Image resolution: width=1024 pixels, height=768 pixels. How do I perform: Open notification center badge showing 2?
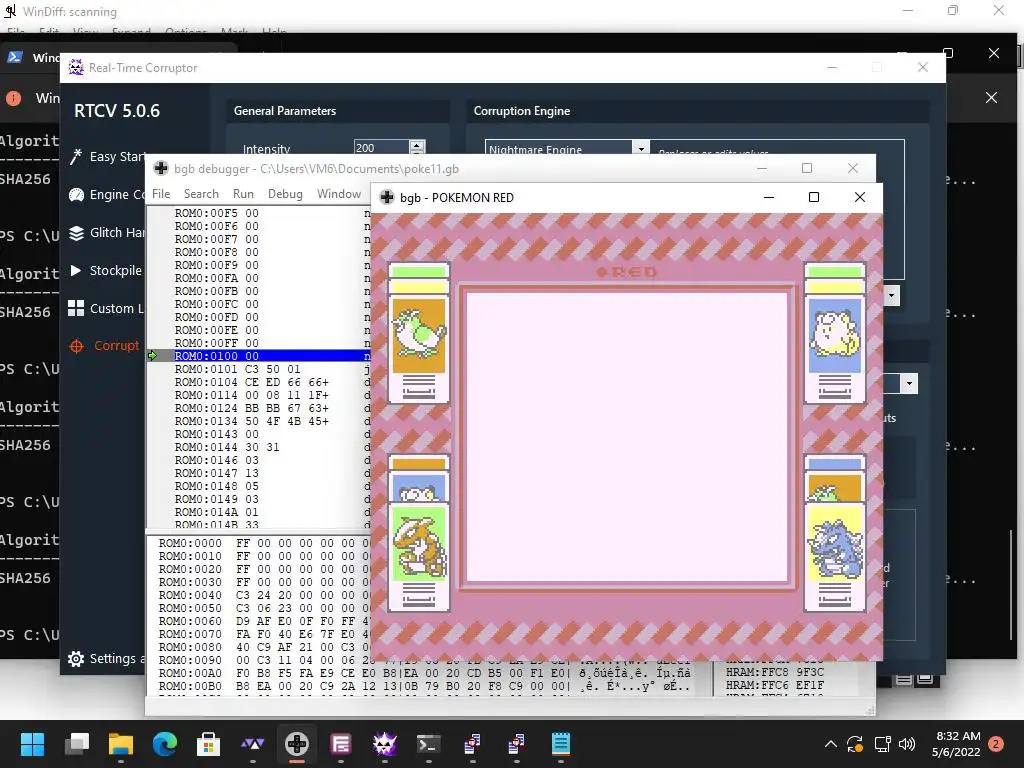click(996, 744)
